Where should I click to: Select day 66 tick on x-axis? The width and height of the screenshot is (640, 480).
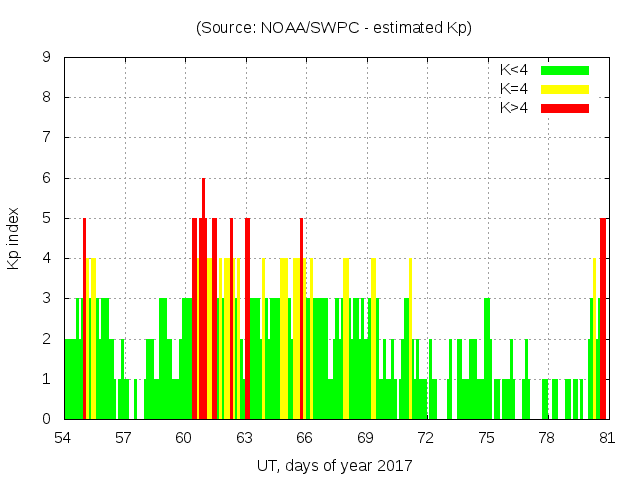pos(305,438)
